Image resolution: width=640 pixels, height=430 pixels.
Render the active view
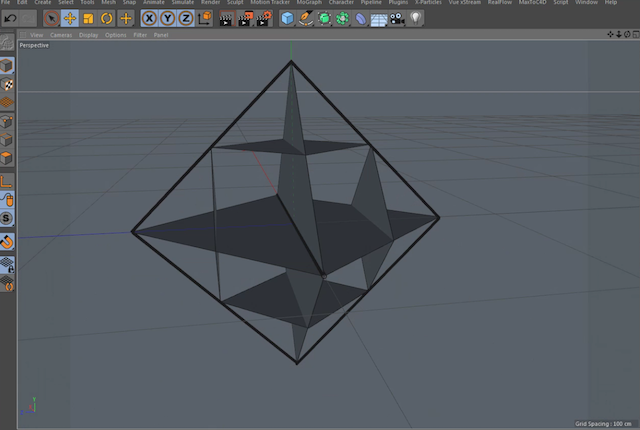pos(226,18)
